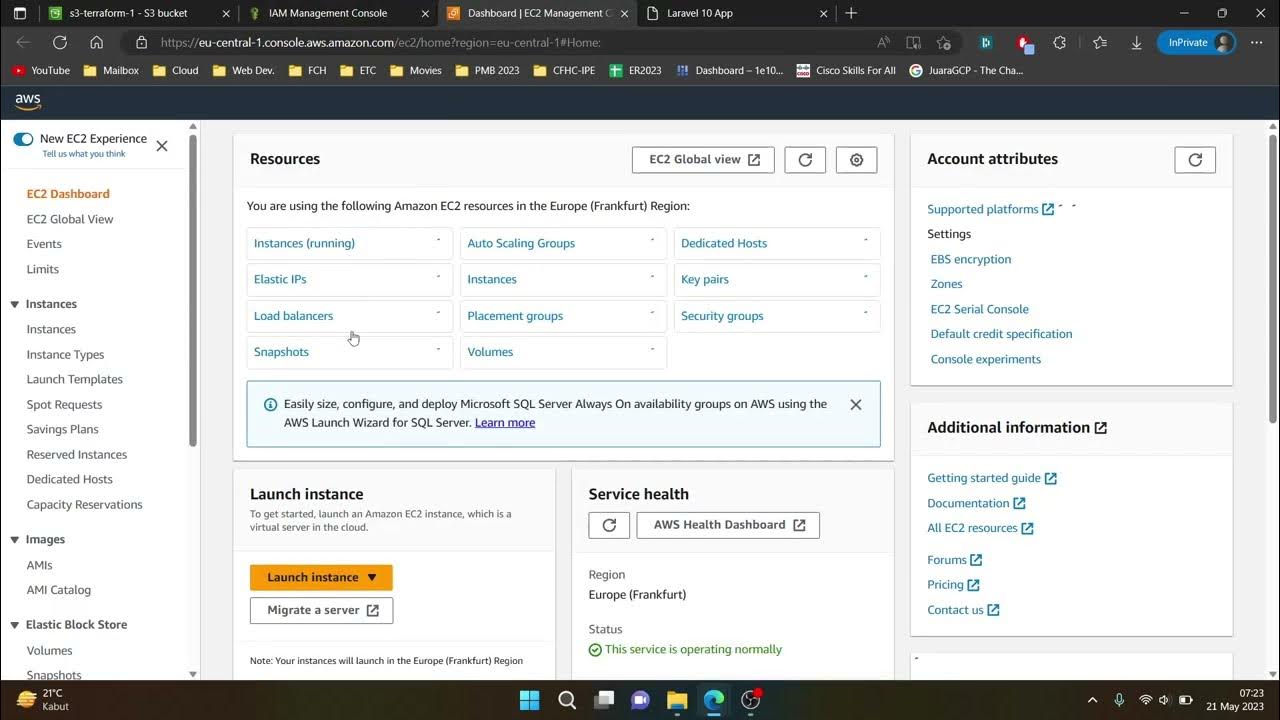Open taskbar weather widget
The height and width of the screenshot is (720, 1280).
(x=44, y=700)
